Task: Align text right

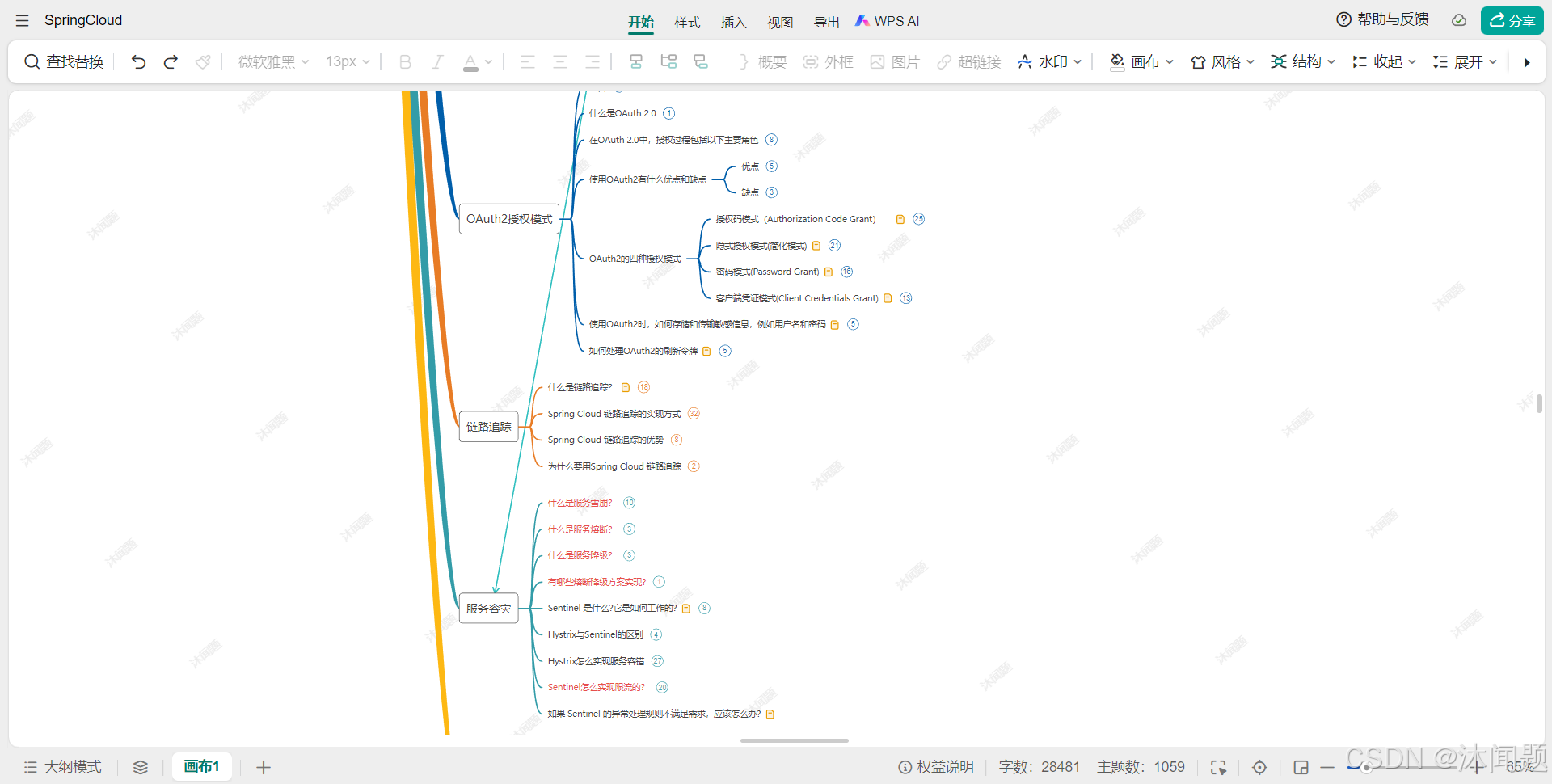Action: 592,62
